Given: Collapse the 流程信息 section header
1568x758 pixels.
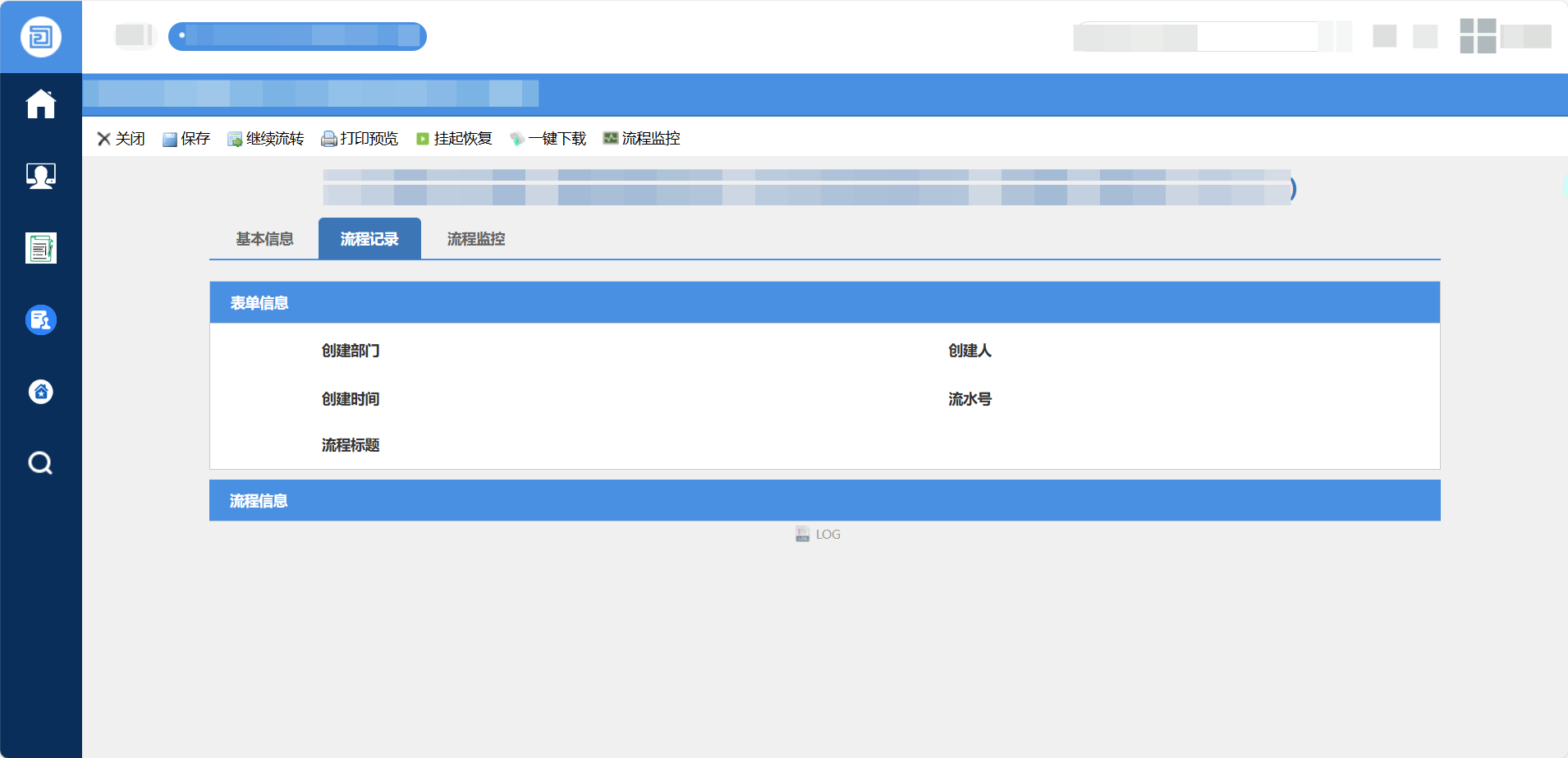Looking at the screenshot, I should click(x=825, y=500).
